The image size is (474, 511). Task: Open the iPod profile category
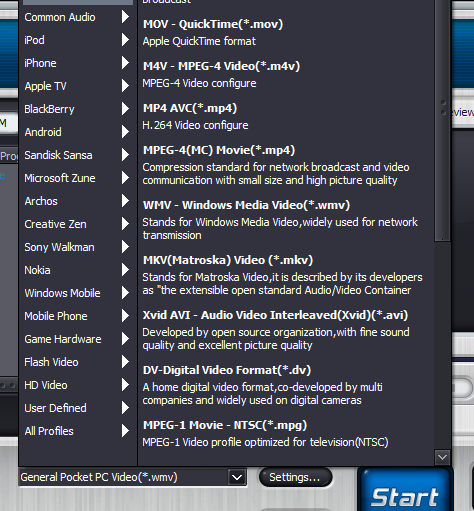(78, 40)
